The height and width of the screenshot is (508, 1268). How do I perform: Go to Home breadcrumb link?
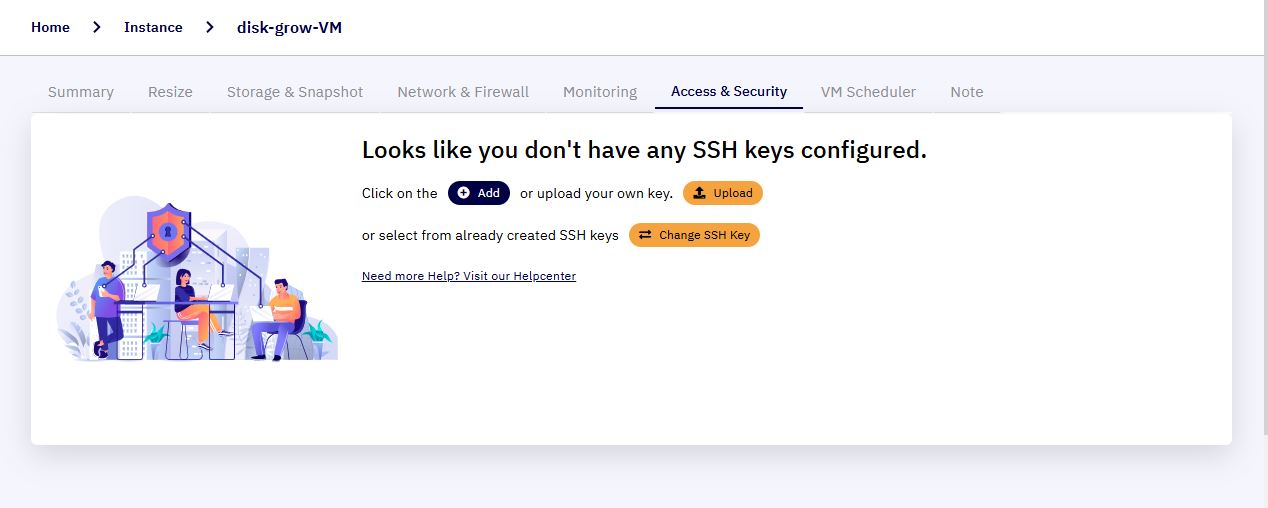coord(50,27)
